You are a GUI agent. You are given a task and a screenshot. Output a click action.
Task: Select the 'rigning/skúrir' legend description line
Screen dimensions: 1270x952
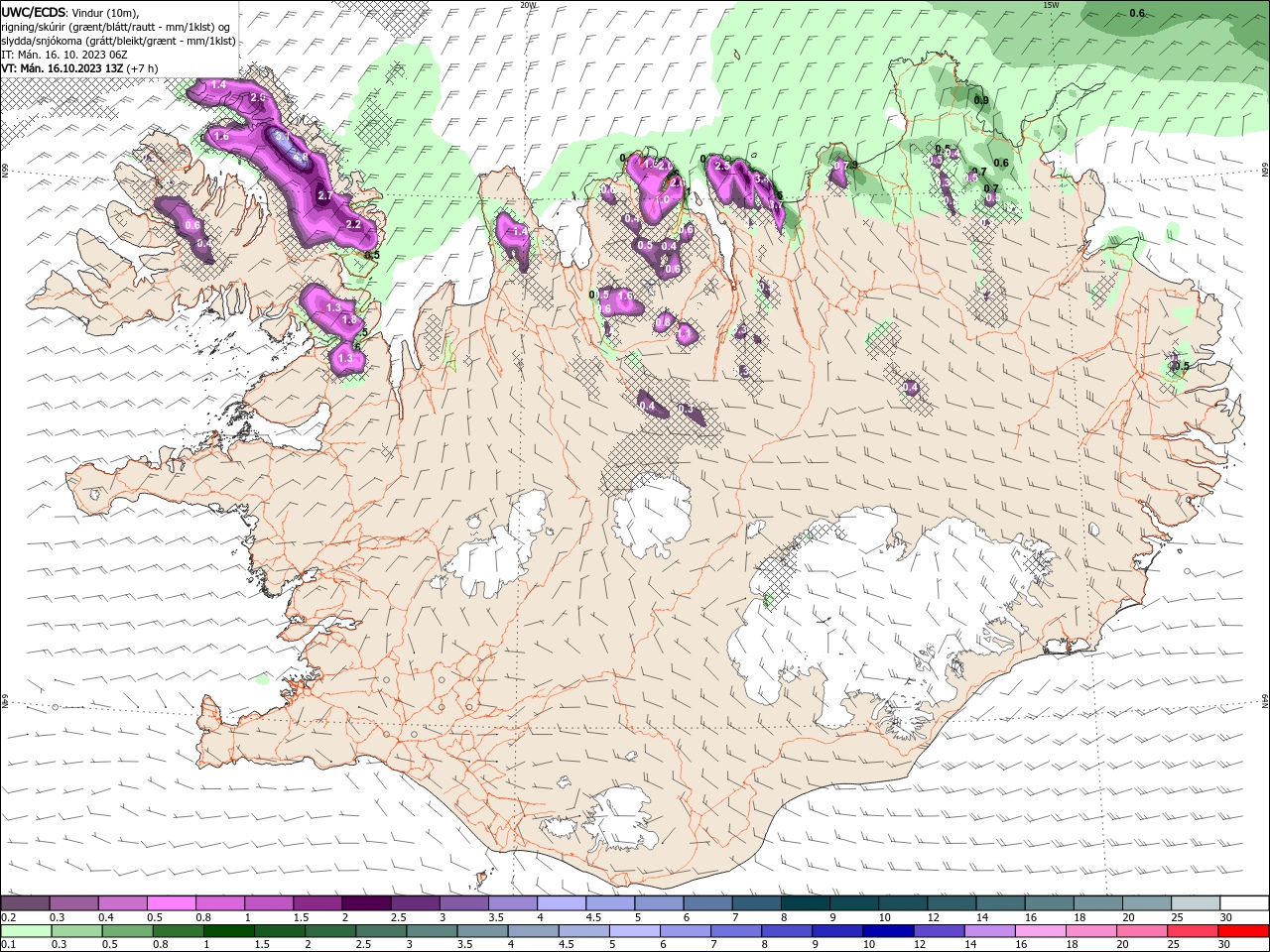tap(117, 26)
